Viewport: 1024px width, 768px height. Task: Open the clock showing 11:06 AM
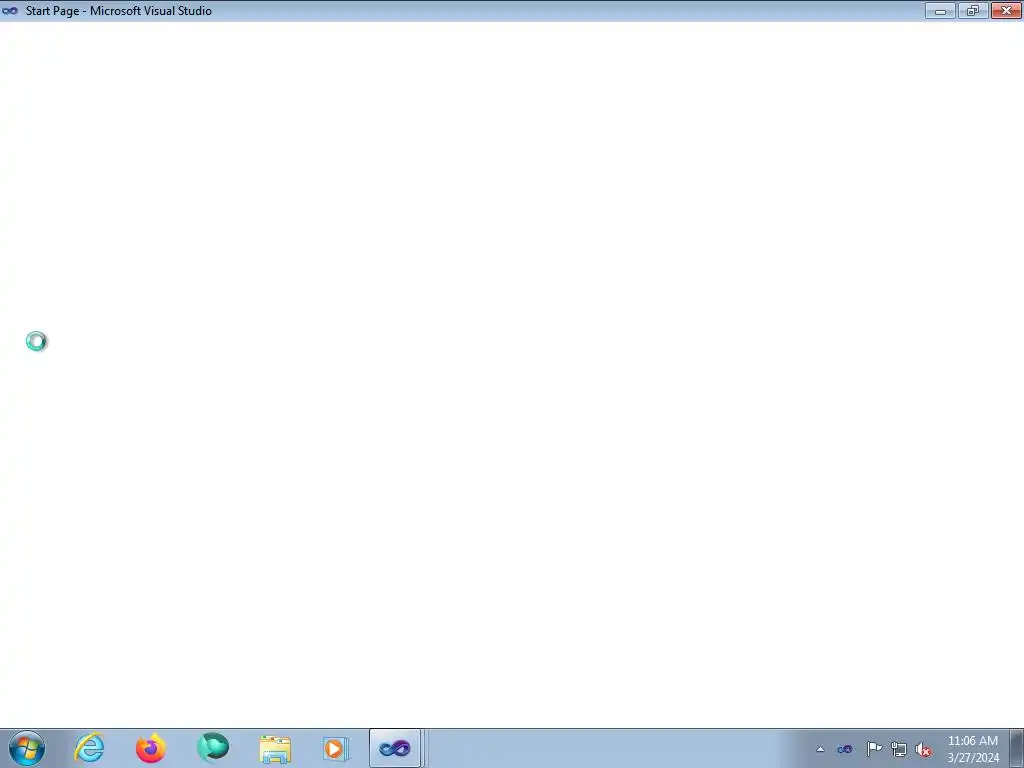972,749
